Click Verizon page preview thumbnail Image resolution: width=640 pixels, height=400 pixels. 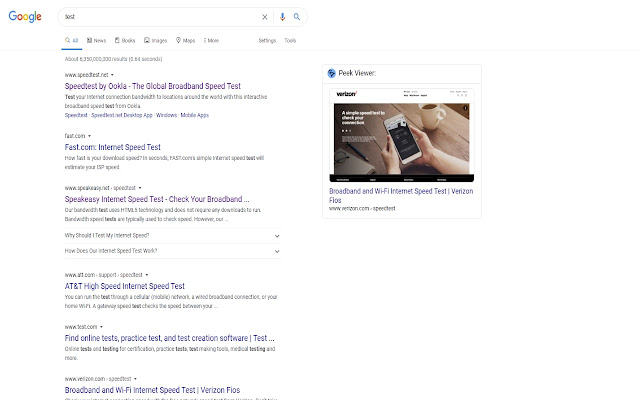(x=402, y=135)
